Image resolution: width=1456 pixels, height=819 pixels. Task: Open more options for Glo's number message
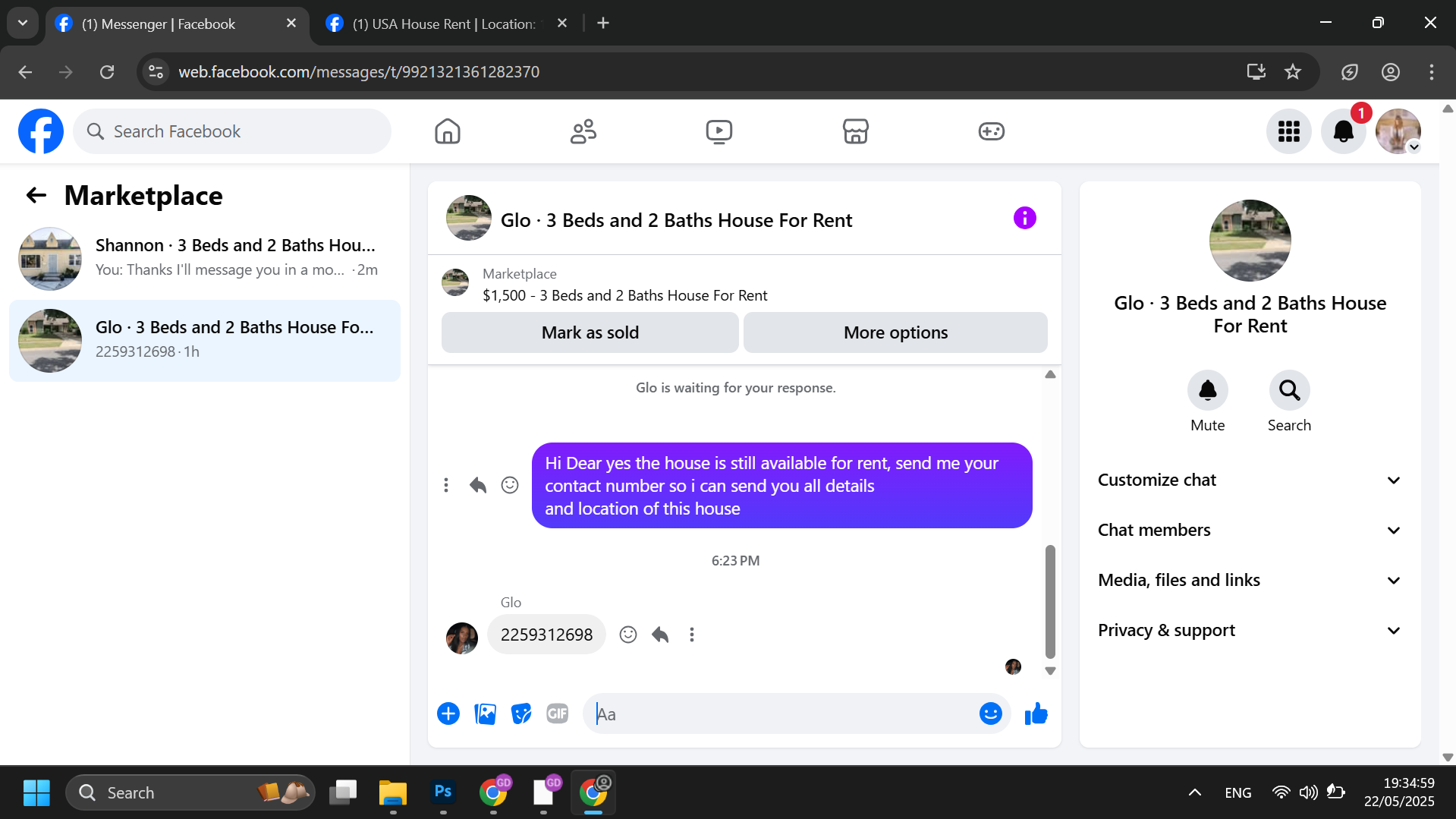[x=692, y=635]
